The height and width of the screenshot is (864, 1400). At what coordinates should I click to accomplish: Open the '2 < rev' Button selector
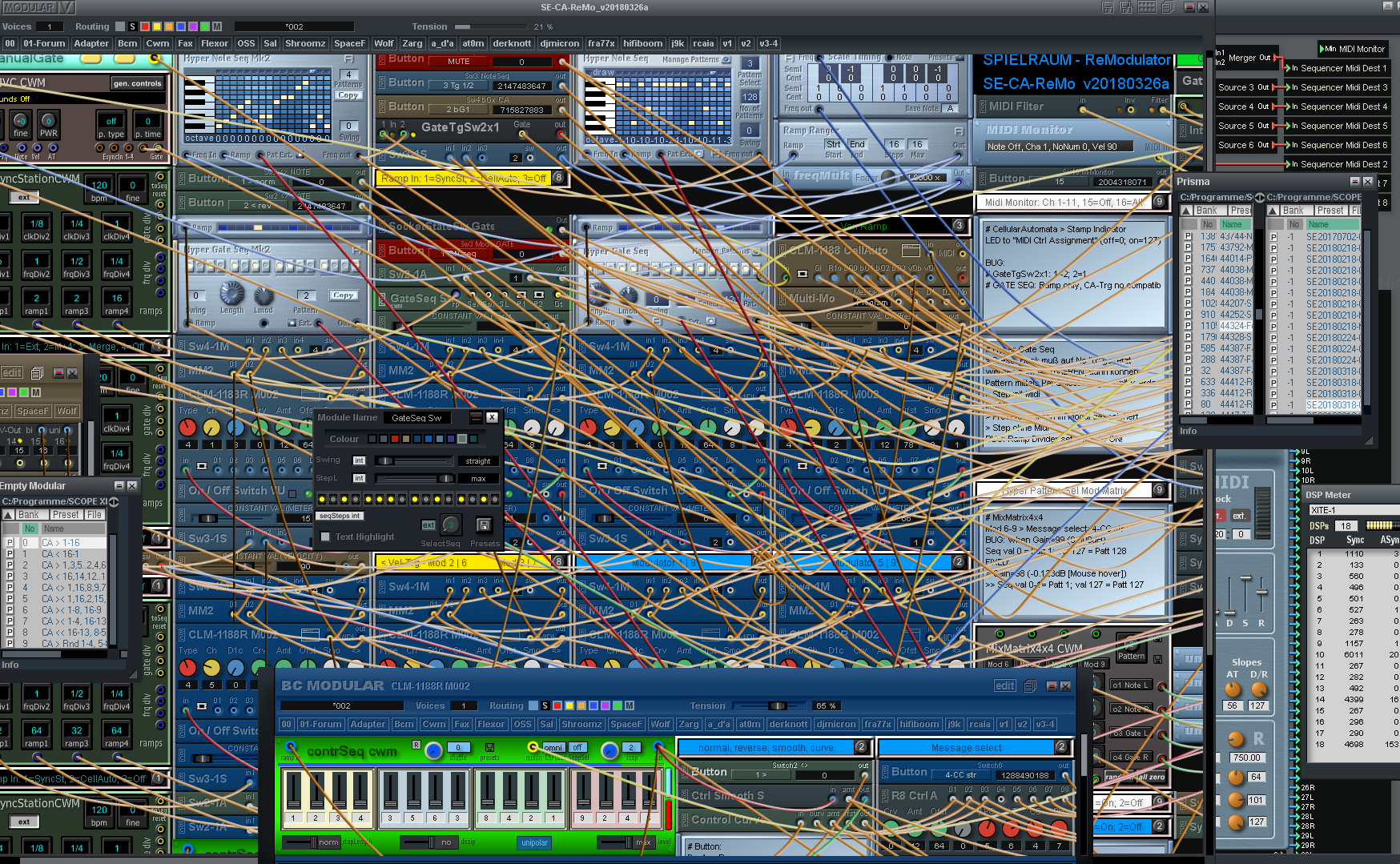point(257,206)
